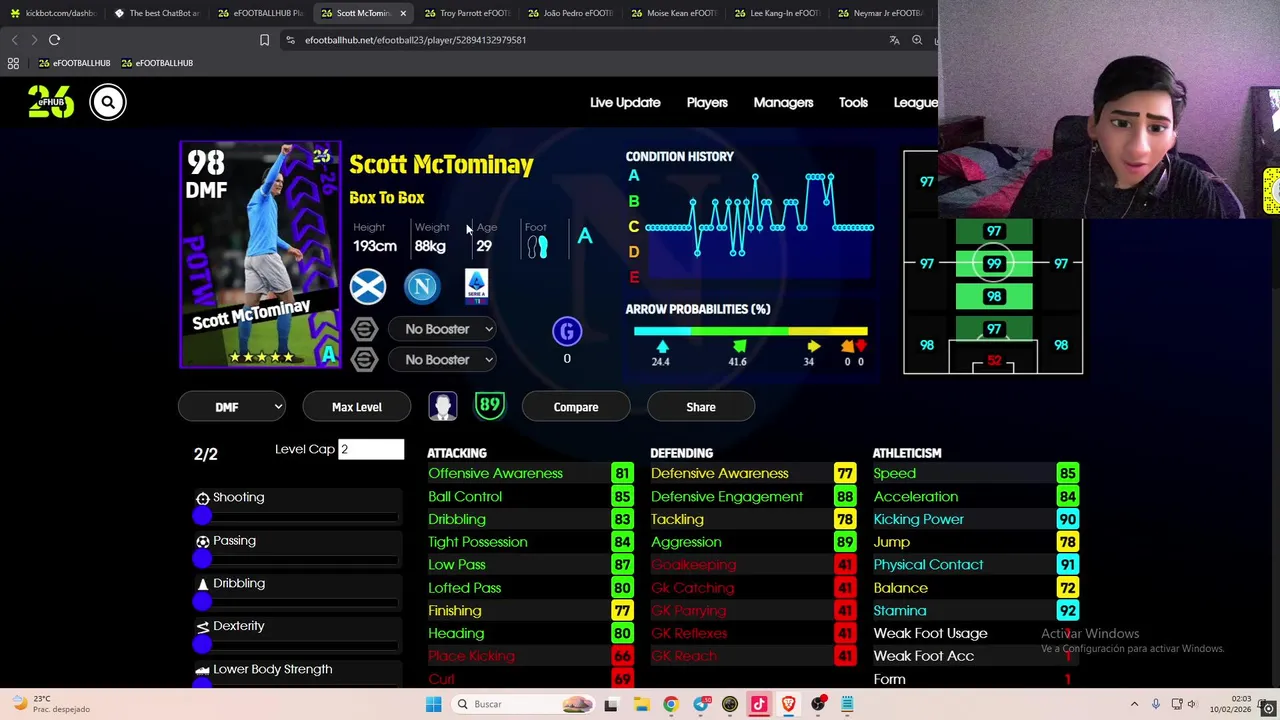This screenshot has height=720, width=1280.
Task: Click the Windows taskbar search box
Action: [x=522, y=704]
